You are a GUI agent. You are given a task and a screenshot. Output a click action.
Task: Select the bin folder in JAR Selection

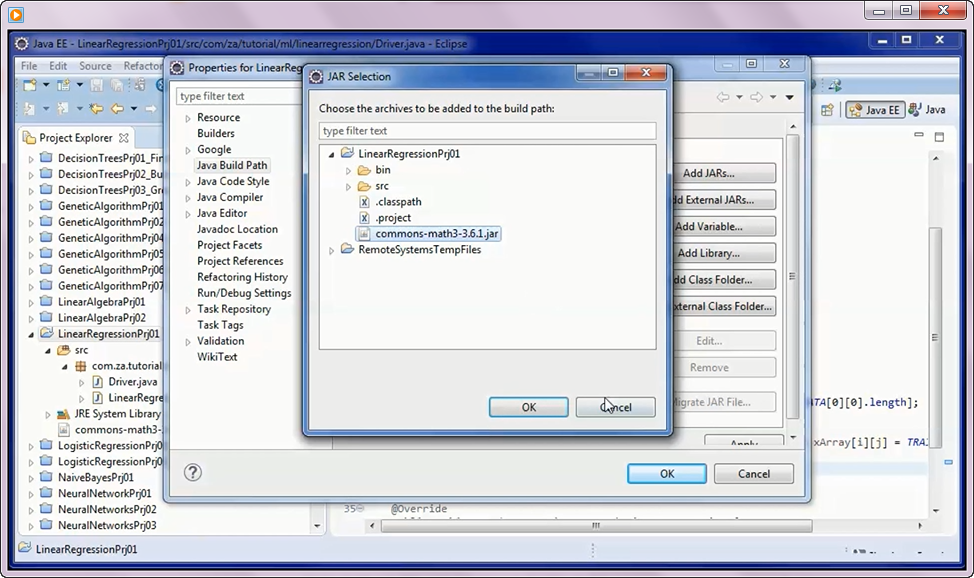point(374,170)
